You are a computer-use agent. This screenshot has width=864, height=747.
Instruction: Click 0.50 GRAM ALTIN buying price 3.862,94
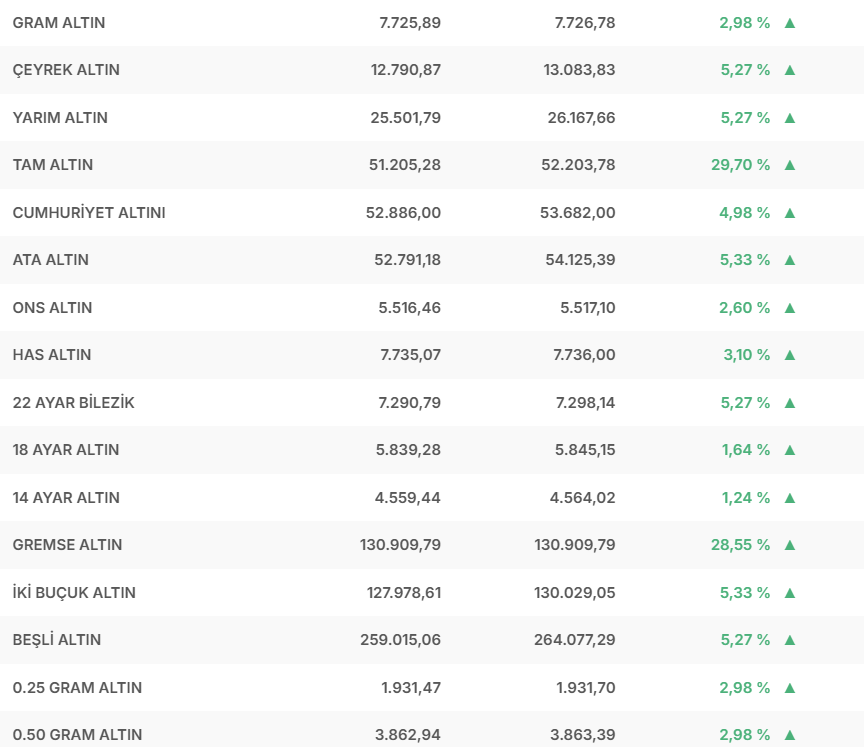click(407, 735)
